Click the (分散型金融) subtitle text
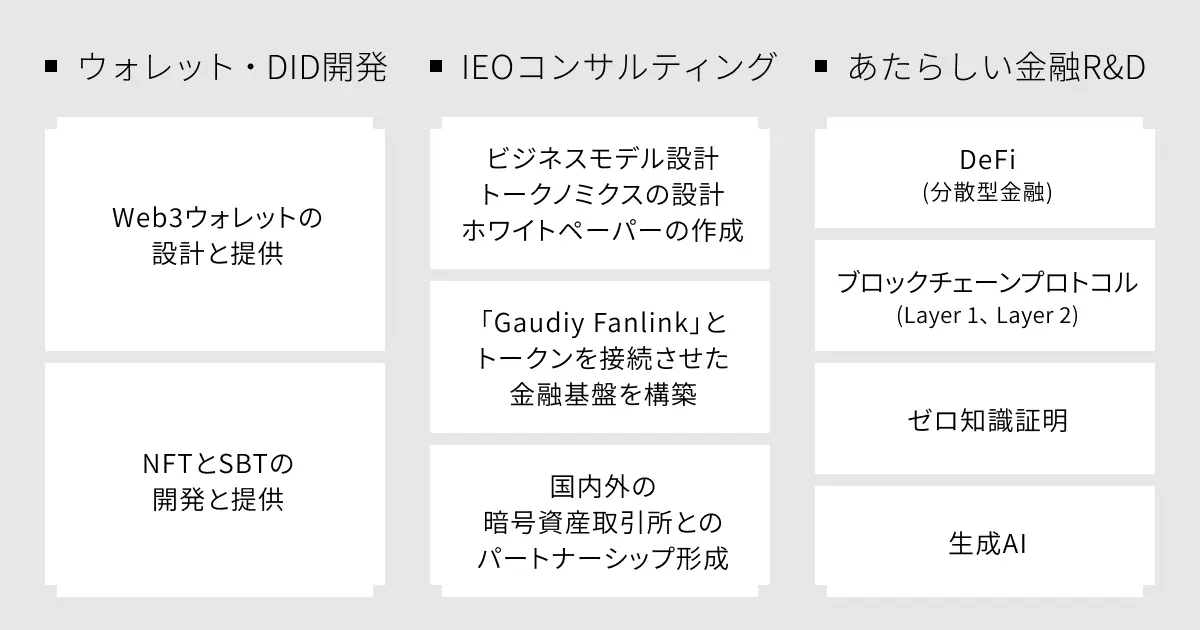 coord(987,192)
